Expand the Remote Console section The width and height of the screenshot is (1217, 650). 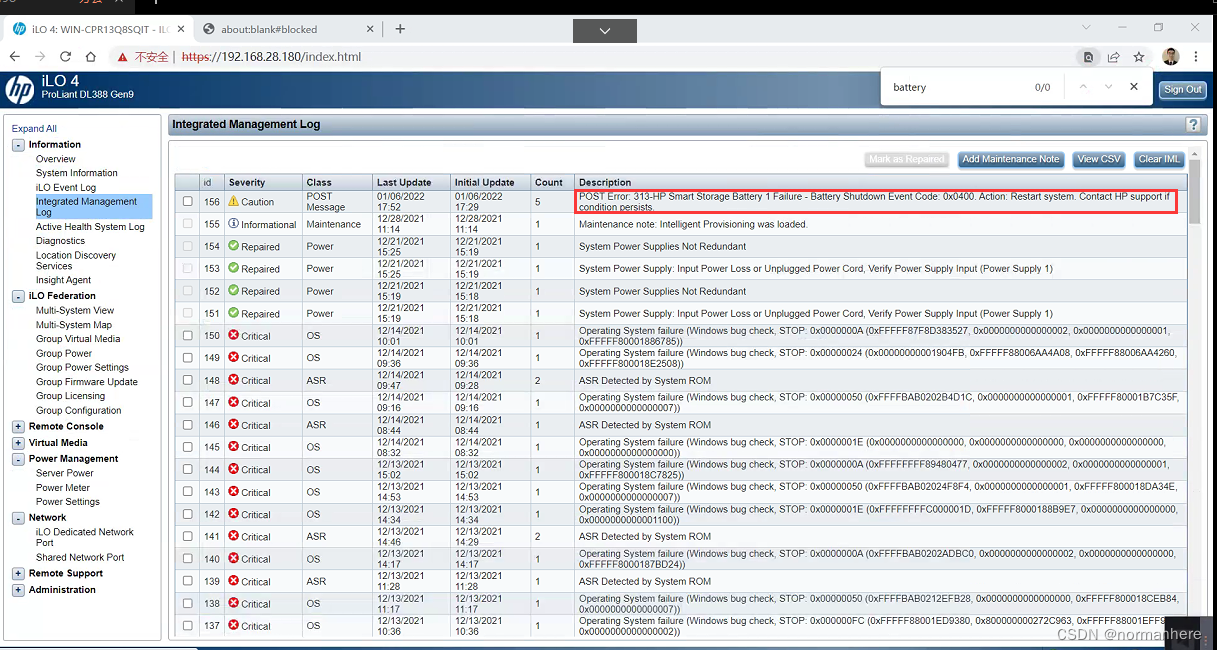click(x=18, y=427)
